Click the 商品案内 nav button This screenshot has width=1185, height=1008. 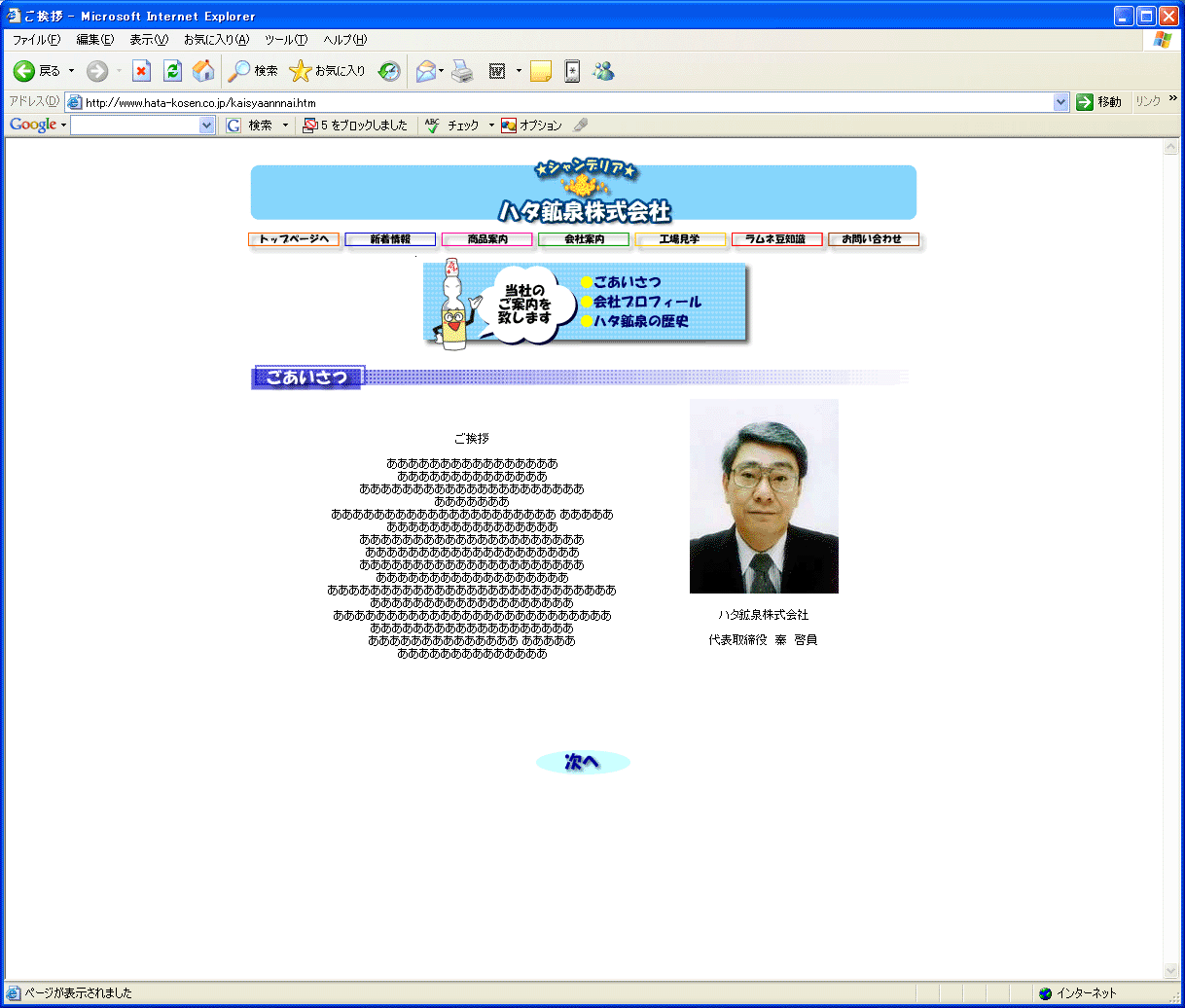pyautogui.click(x=487, y=239)
